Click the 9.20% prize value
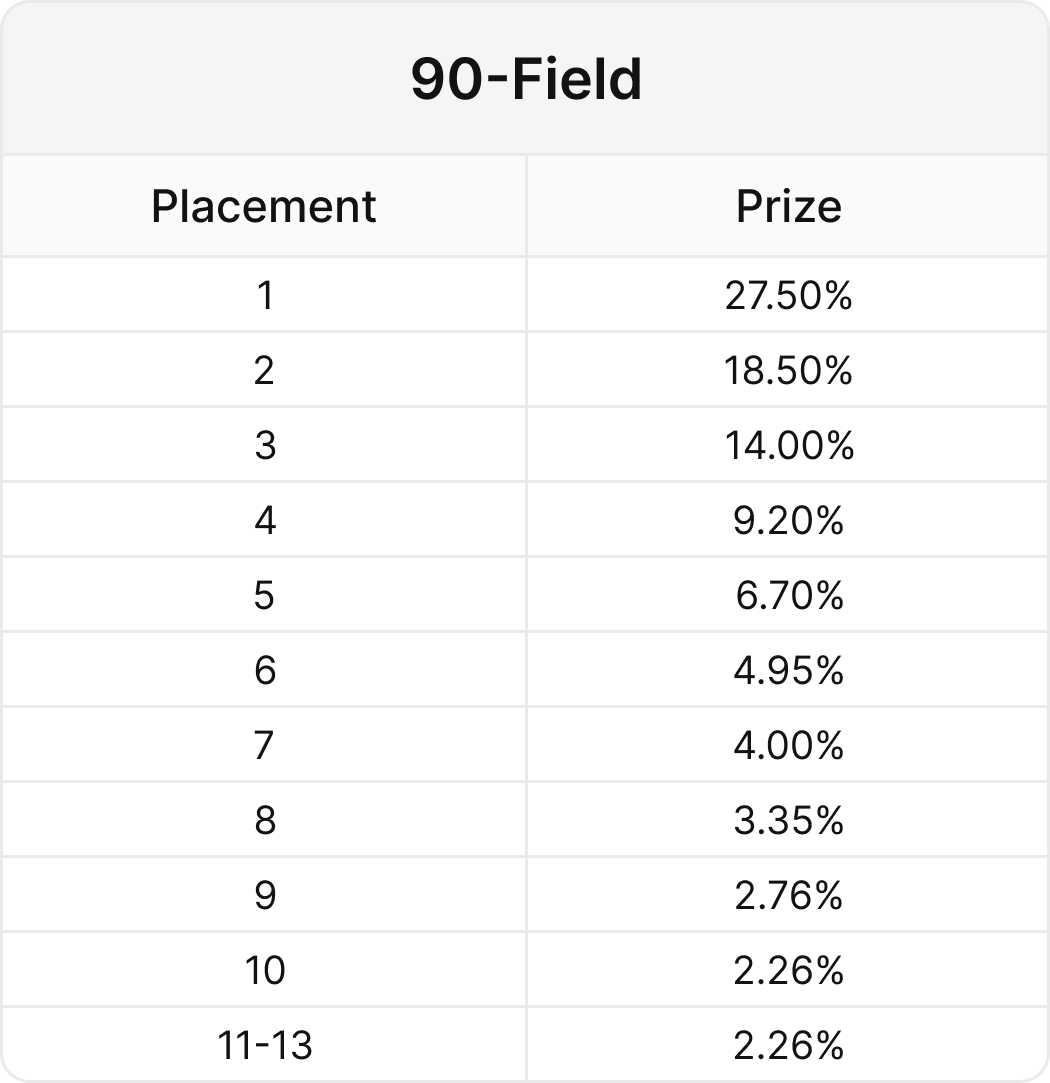This screenshot has height=1083, width=1050. point(788,520)
